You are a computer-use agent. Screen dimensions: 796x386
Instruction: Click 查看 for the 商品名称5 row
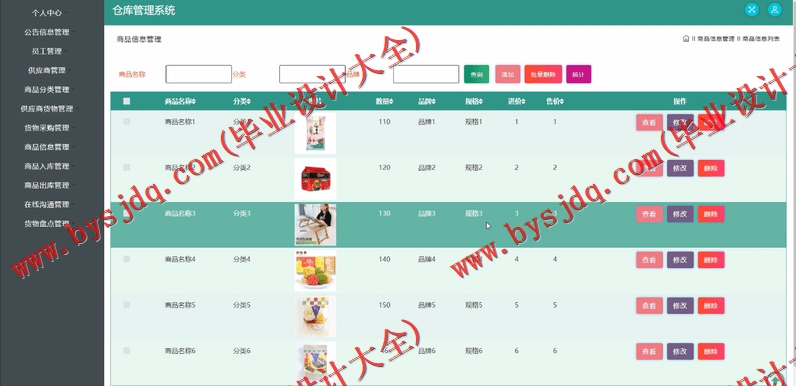649,305
